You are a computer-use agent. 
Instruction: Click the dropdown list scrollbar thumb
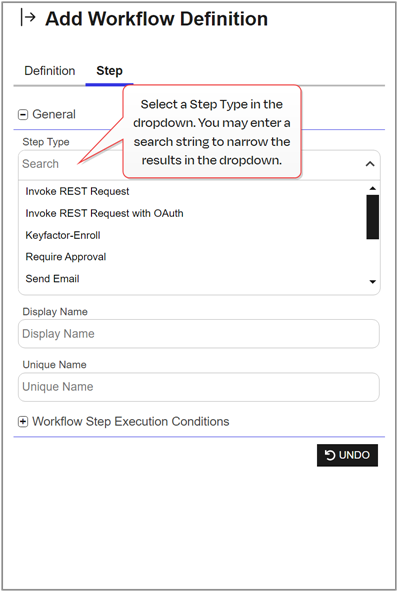pos(373,217)
